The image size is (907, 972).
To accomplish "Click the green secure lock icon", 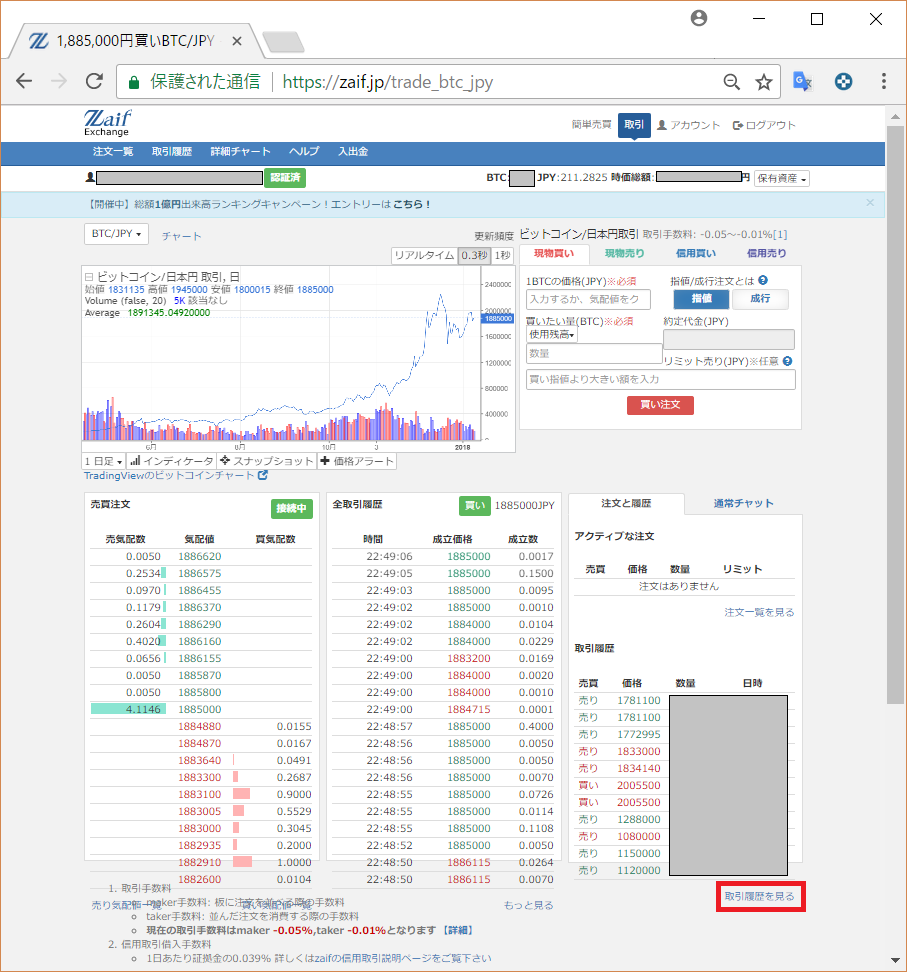I will point(133,82).
